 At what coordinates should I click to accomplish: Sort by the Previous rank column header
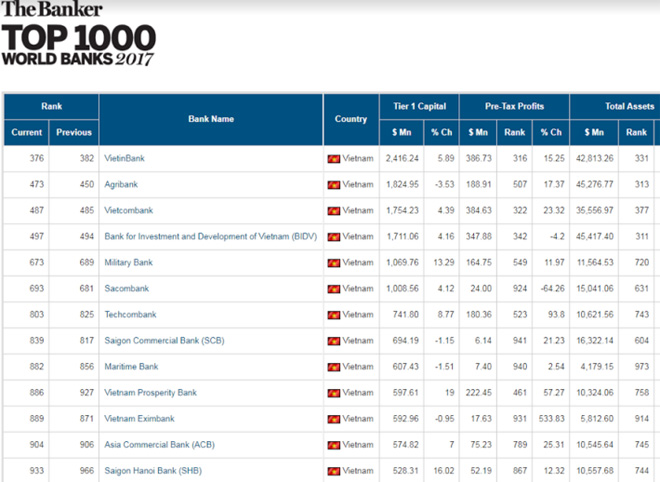(74, 133)
